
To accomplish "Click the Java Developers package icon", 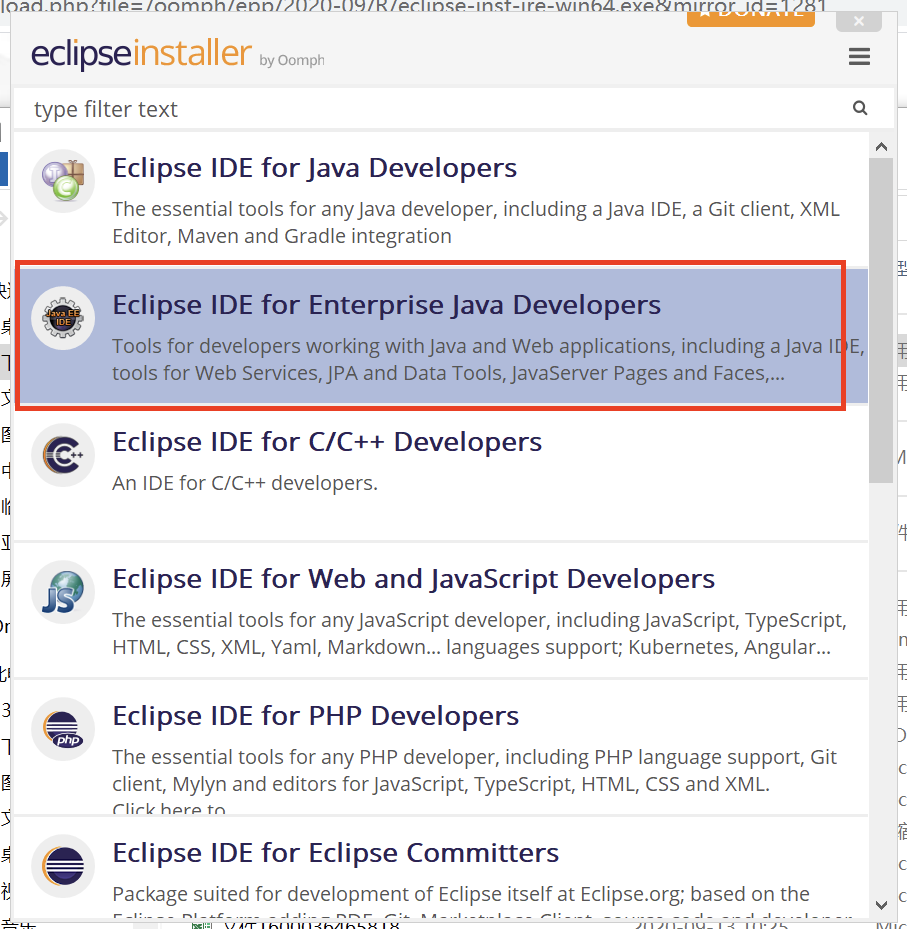I will [63, 181].
